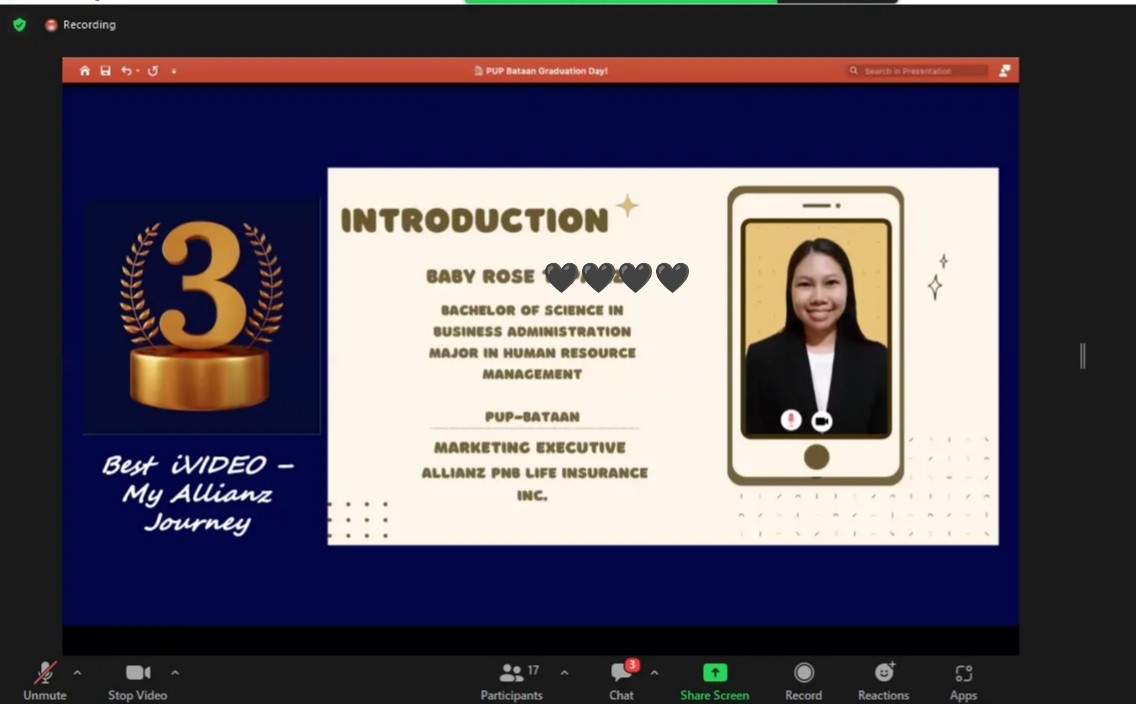Click the graduate's portrait photo
Image resolution: width=1136 pixels, height=704 pixels.
click(x=816, y=330)
